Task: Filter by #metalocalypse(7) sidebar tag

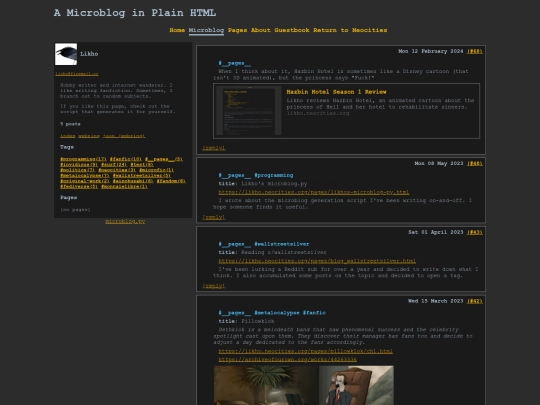Action: pyautogui.click(x=85, y=176)
